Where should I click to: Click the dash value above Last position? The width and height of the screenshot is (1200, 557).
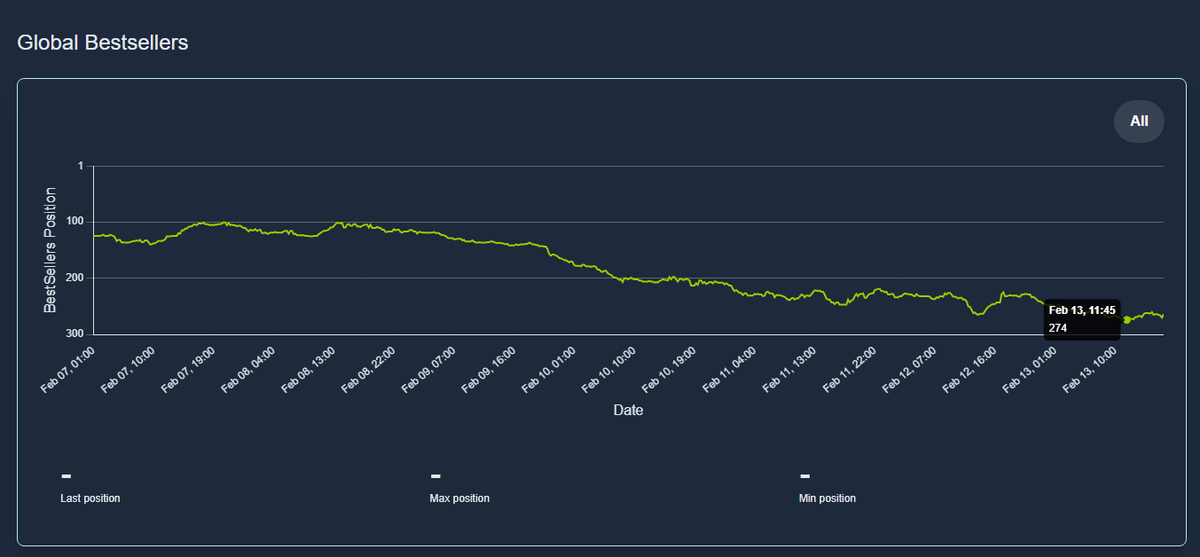[65, 475]
